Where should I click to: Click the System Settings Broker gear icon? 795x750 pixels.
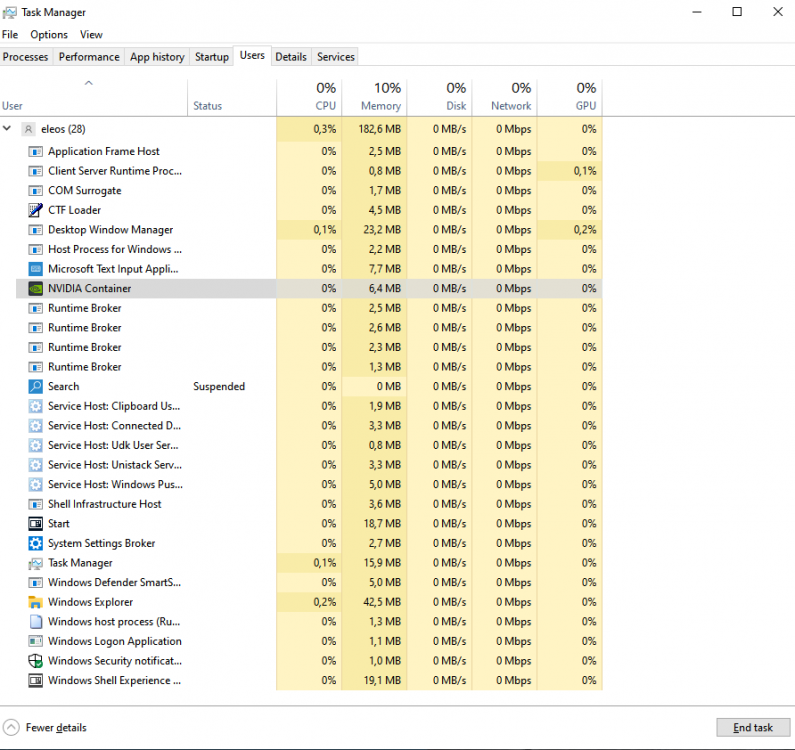[35, 543]
